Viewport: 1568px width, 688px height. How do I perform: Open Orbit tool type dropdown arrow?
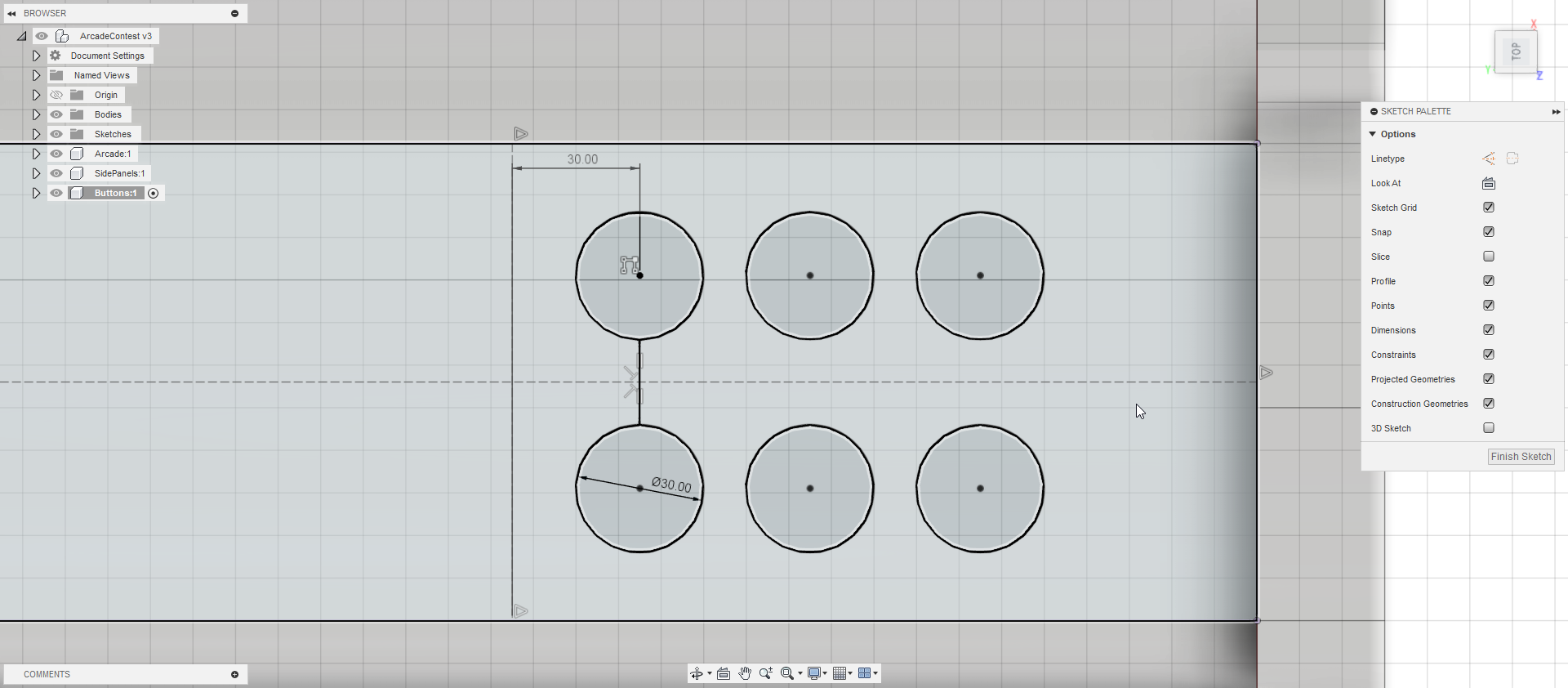tap(710, 674)
